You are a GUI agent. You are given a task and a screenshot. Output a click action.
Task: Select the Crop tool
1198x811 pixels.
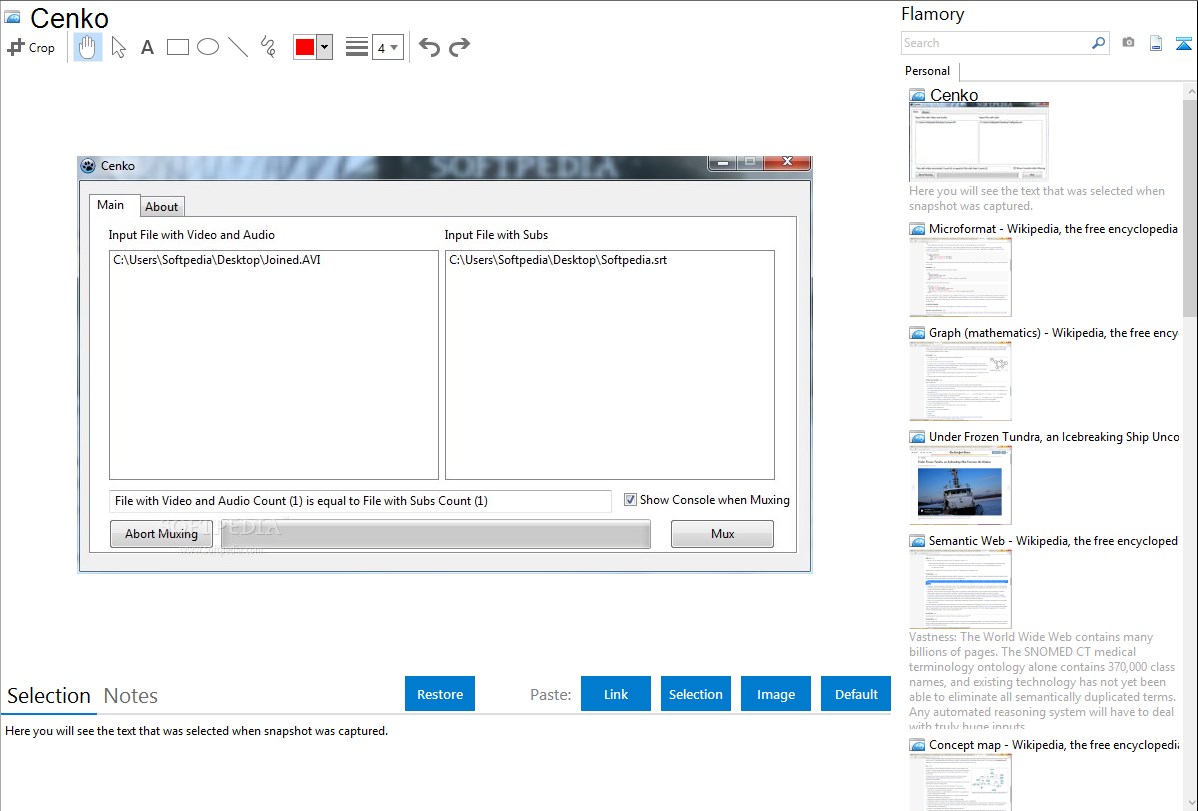point(31,47)
